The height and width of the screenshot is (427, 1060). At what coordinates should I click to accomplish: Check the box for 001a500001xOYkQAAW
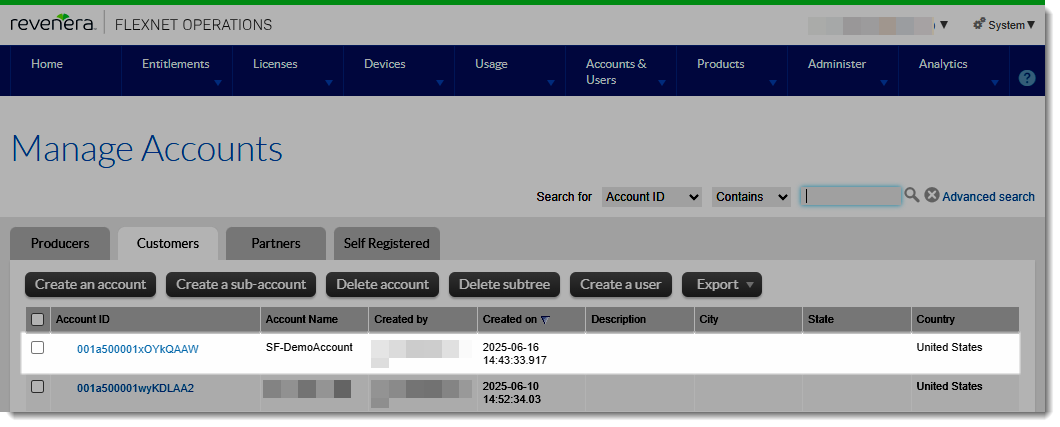pos(38,347)
